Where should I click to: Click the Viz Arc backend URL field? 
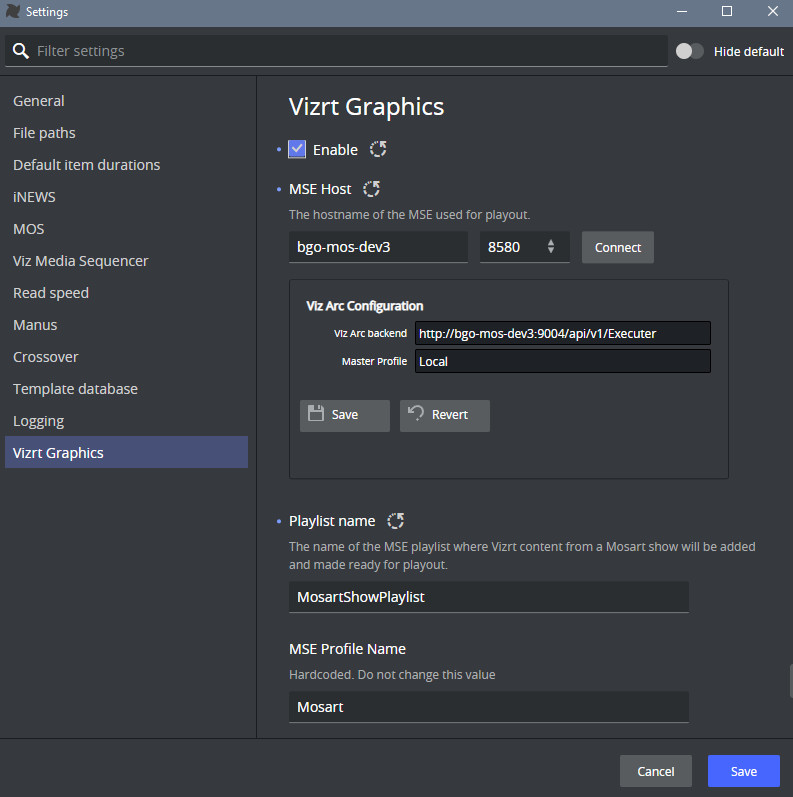pos(562,333)
